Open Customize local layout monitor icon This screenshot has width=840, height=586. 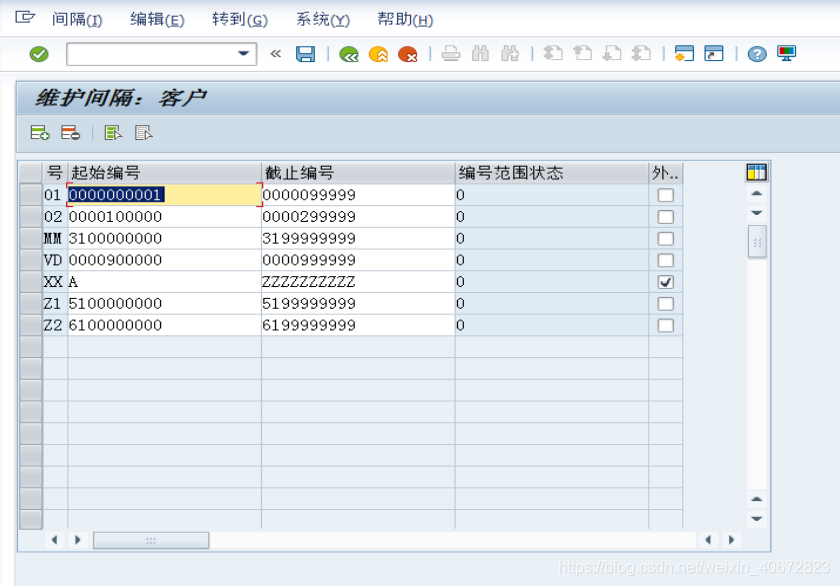pos(786,54)
